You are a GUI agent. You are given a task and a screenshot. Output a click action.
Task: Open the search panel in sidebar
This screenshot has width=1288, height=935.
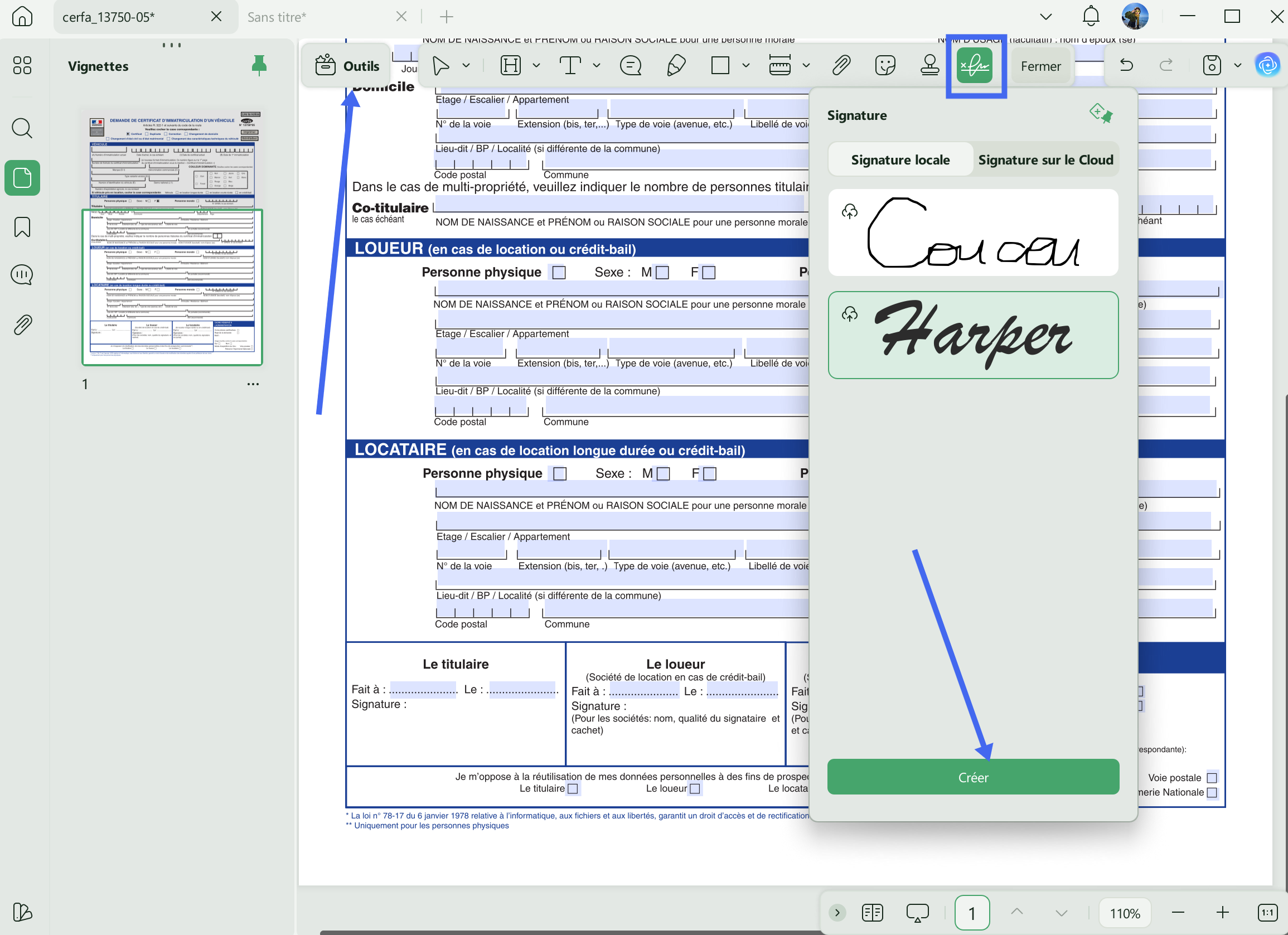(x=22, y=128)
